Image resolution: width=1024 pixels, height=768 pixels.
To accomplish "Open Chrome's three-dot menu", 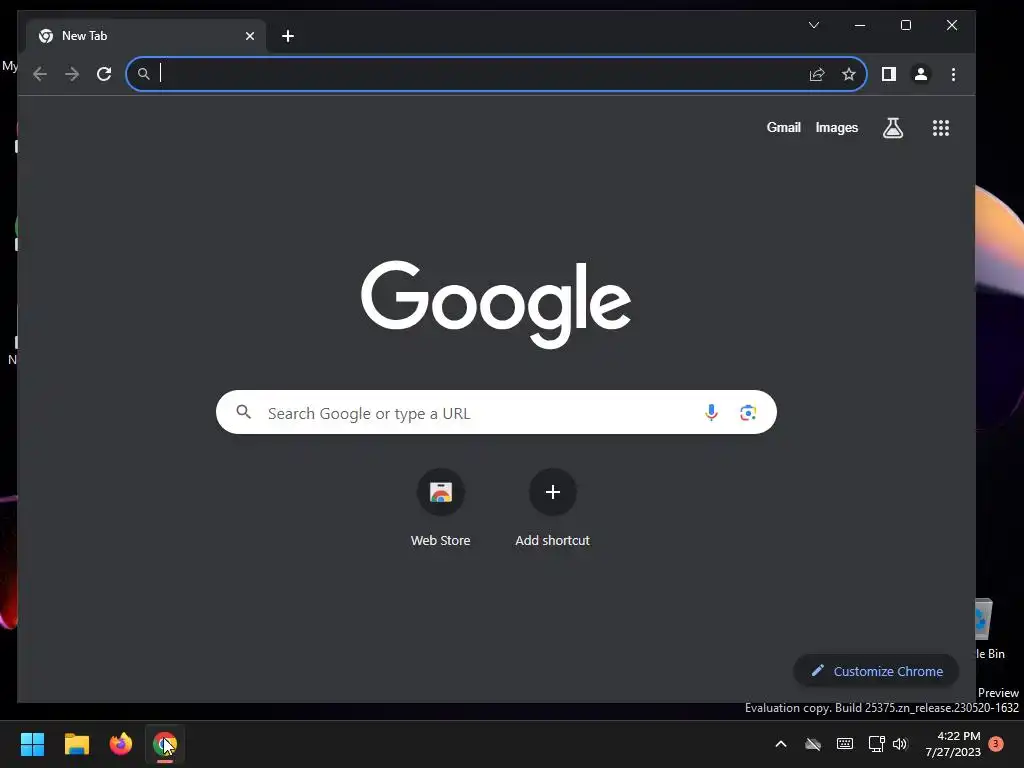I will point(953,74).
